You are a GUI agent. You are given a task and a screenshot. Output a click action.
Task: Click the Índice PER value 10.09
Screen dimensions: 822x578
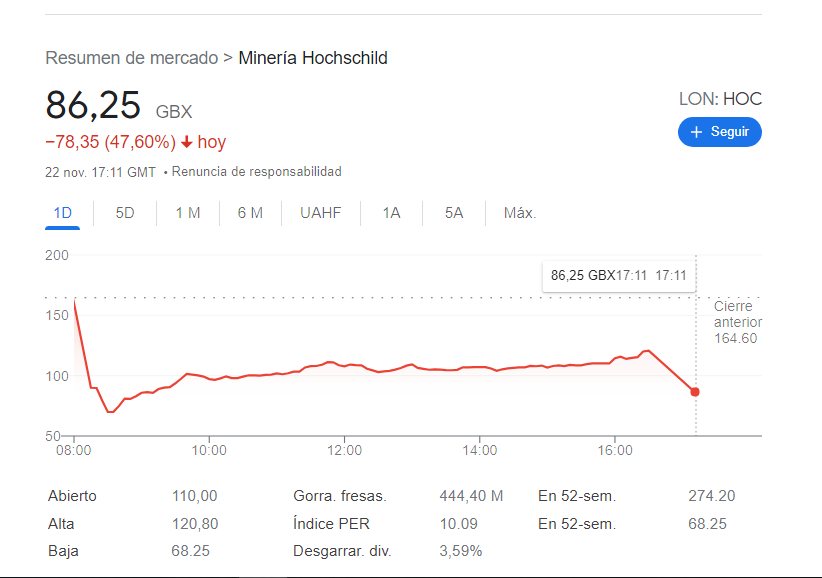458,524
